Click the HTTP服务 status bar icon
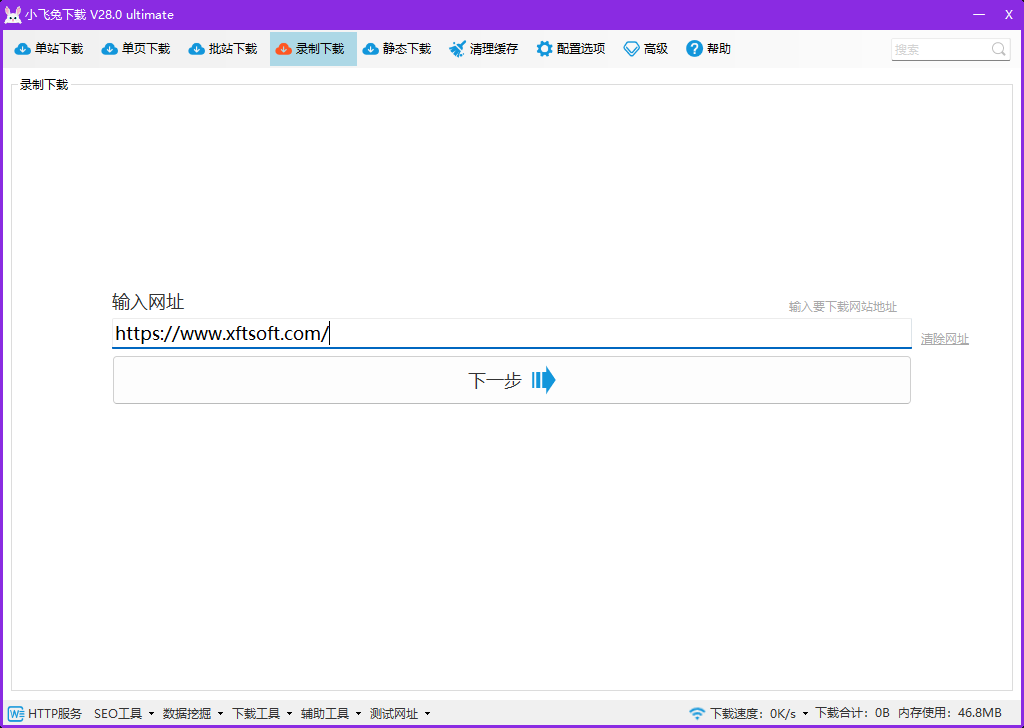 [16, 713]
